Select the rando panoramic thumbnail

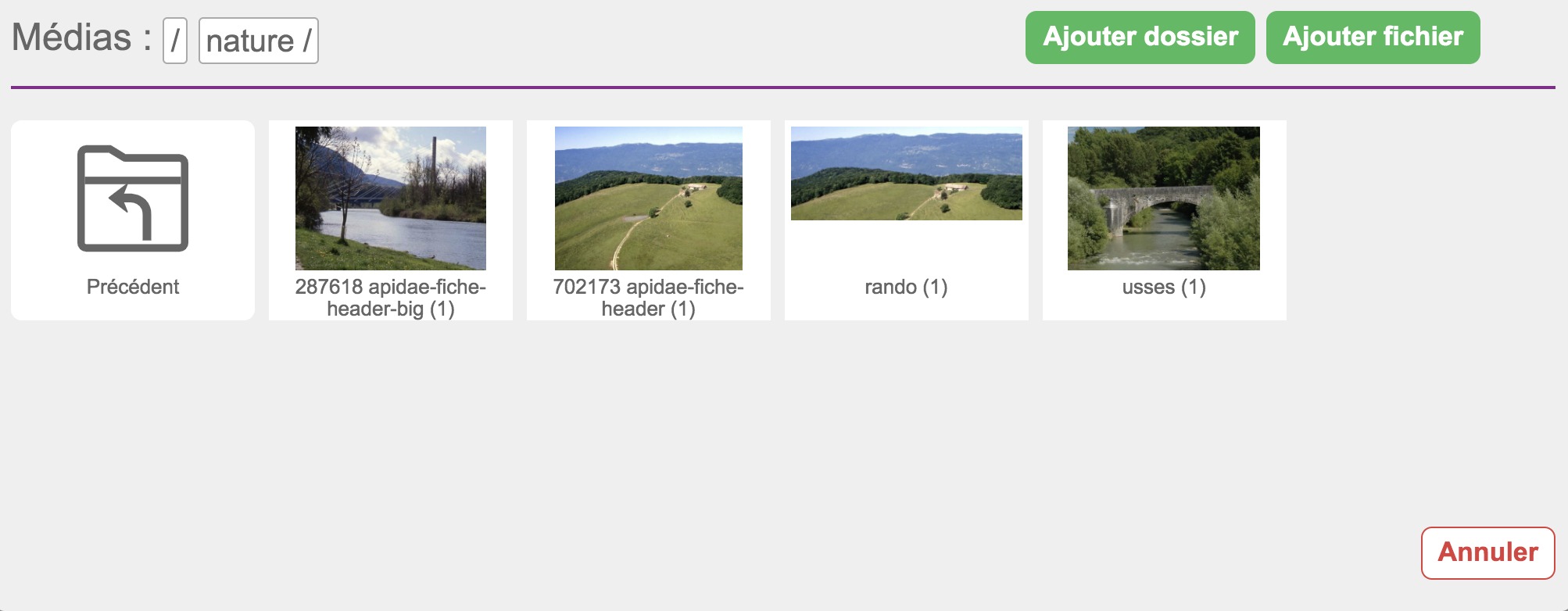907,173
